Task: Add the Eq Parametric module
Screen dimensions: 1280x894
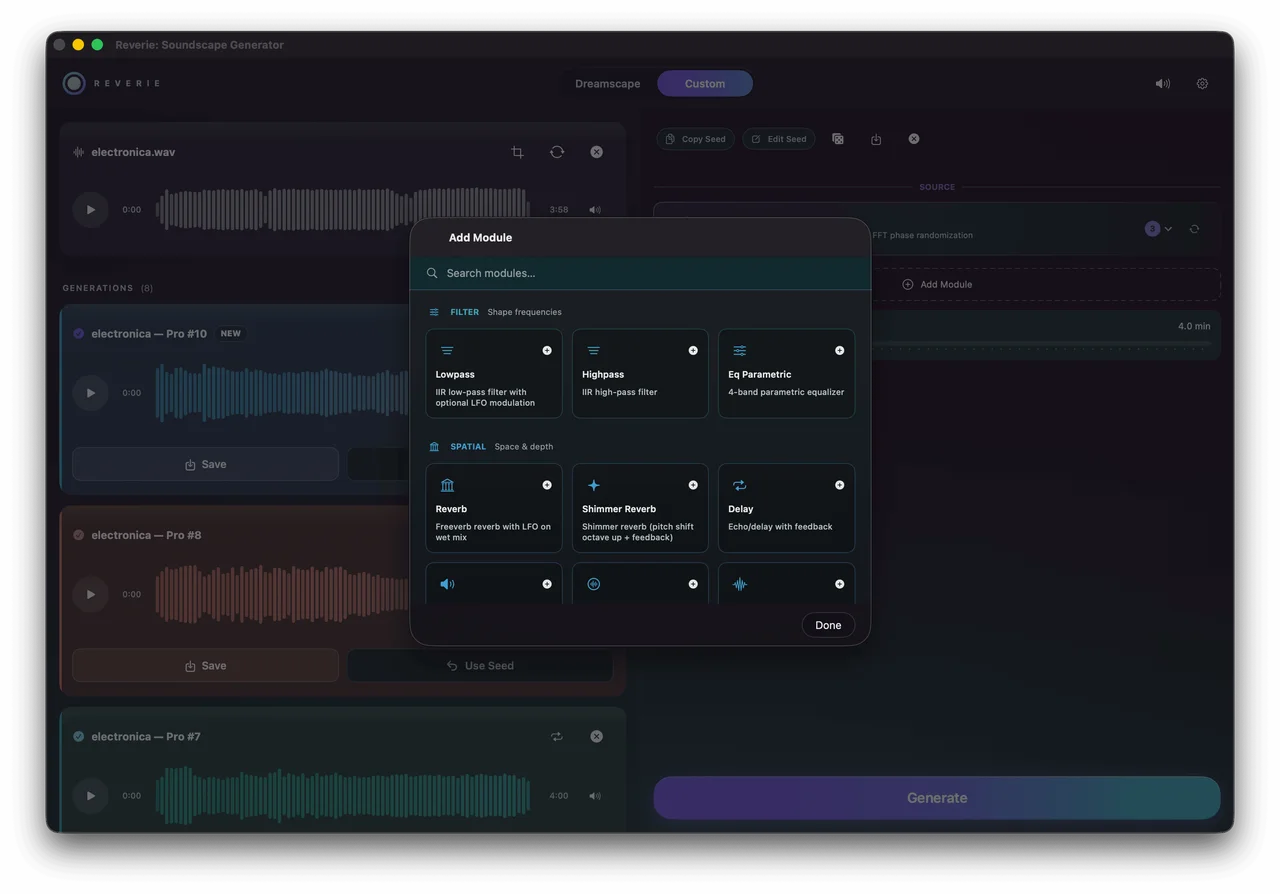Action: pyautogui.click(x=839, y=351)
